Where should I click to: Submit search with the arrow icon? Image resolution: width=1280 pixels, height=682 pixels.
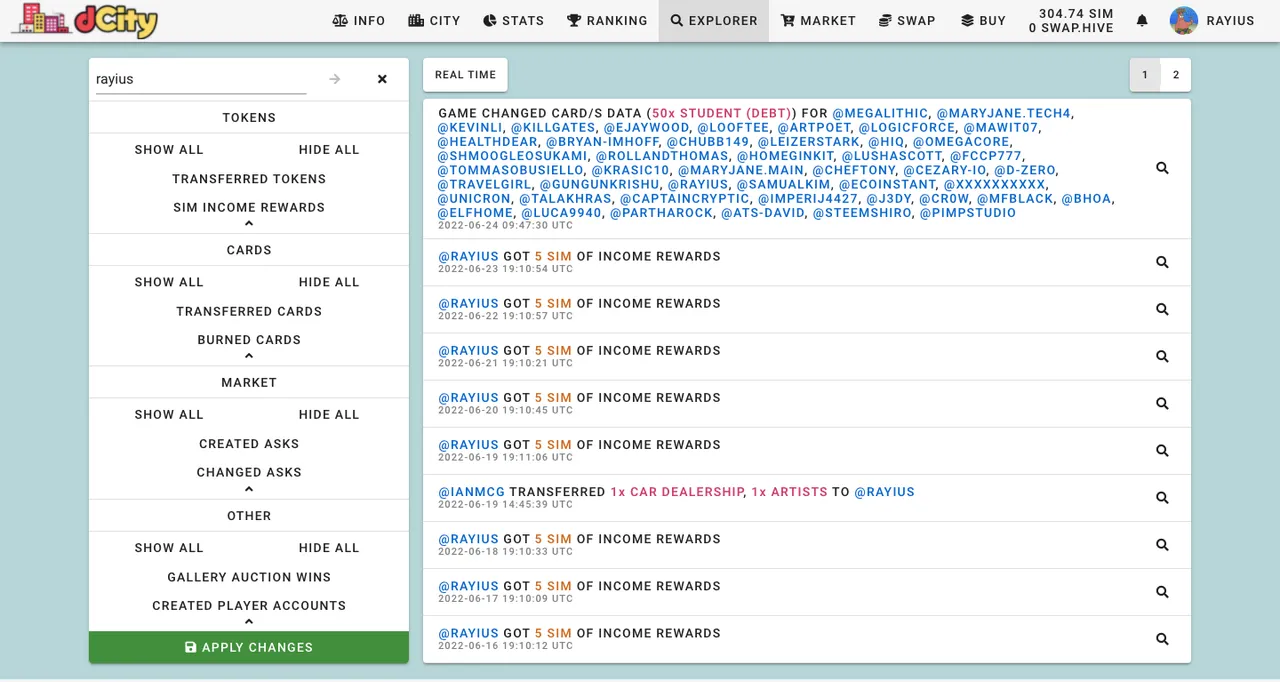click(x=335, y=79)
